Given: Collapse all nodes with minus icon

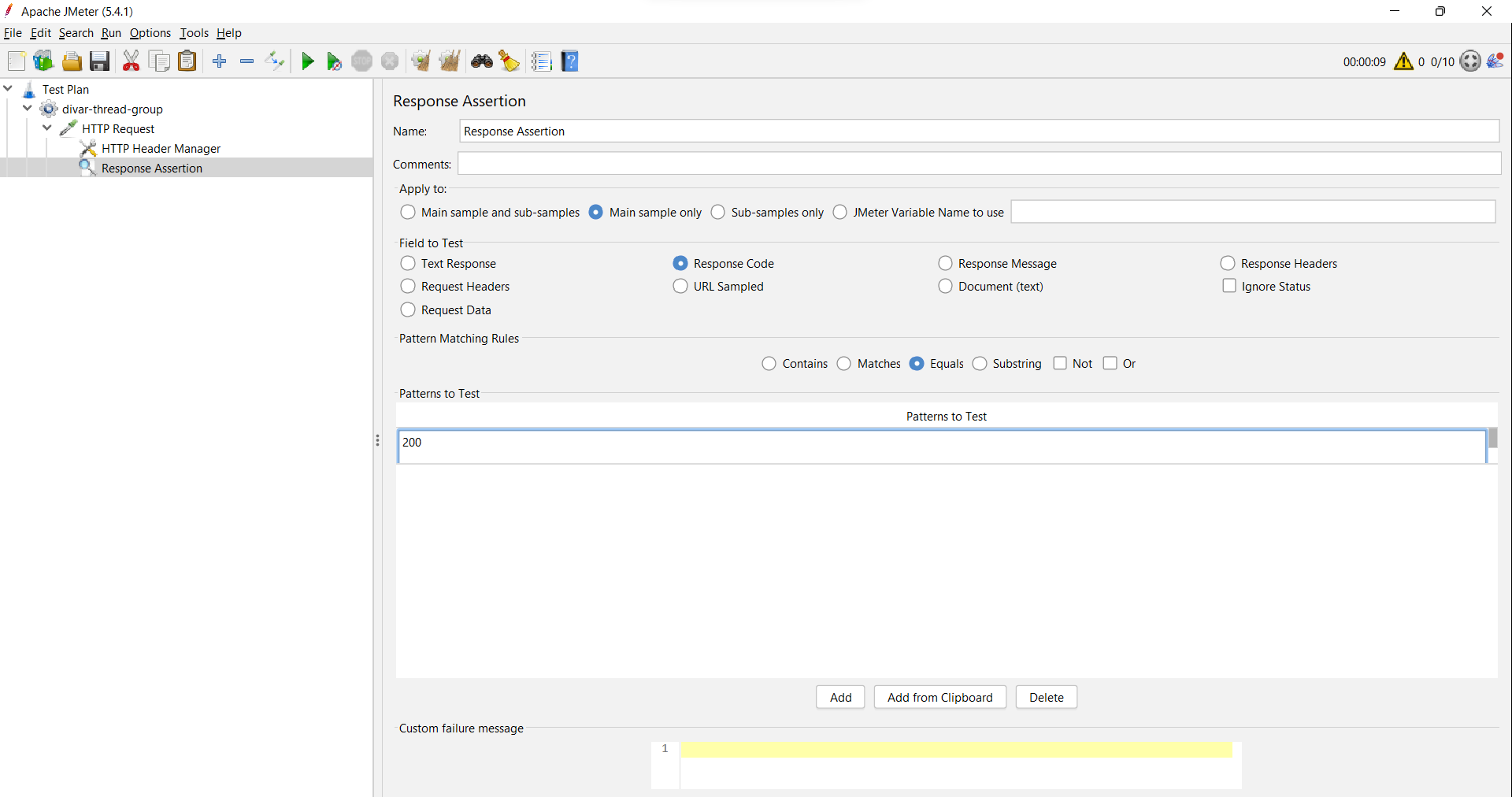Looking at the screenshot, I should (x=246, y=61).
